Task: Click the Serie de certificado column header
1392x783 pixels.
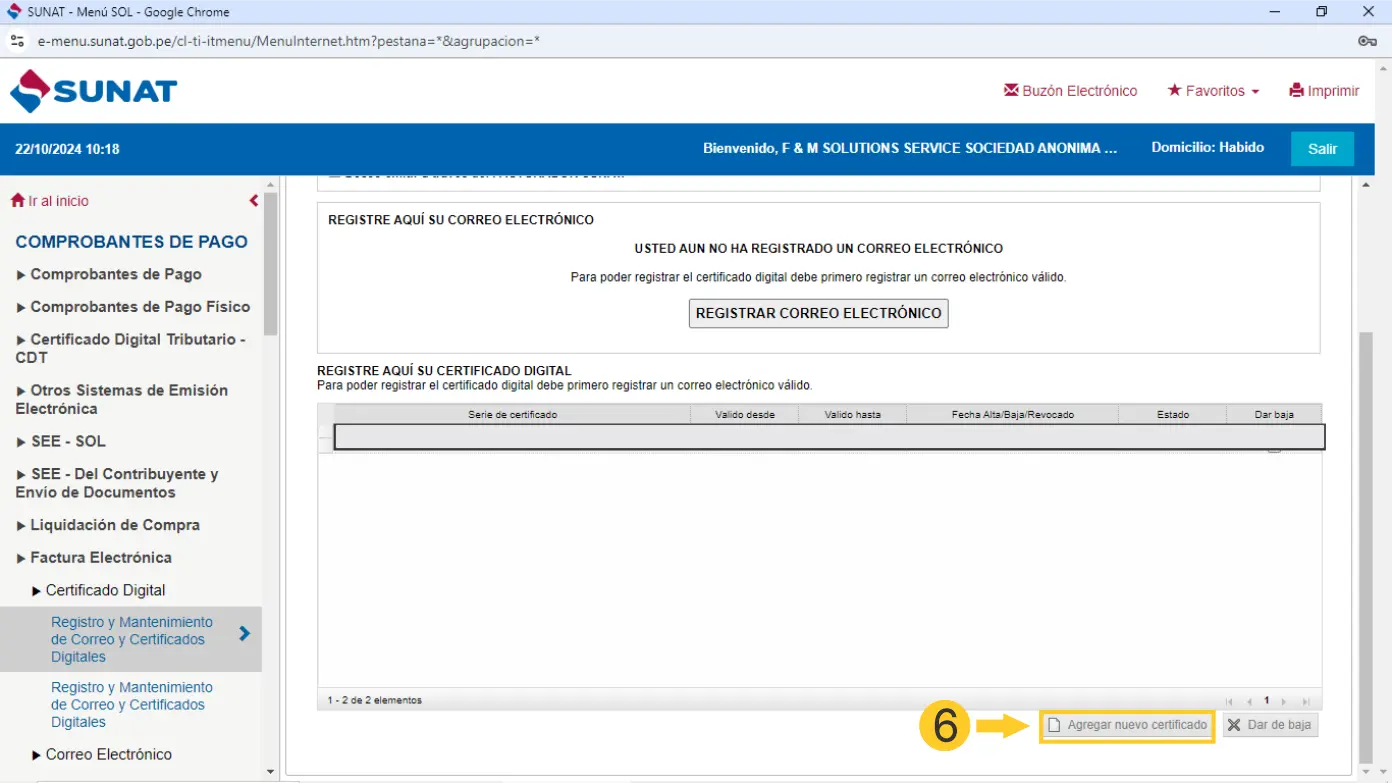Action: pyautogui.click(x=512, y=414)
